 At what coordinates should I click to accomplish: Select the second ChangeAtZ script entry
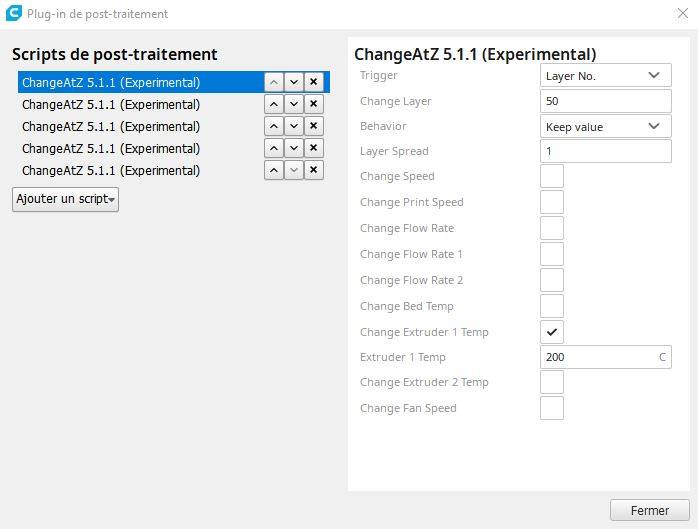point(111,104)
